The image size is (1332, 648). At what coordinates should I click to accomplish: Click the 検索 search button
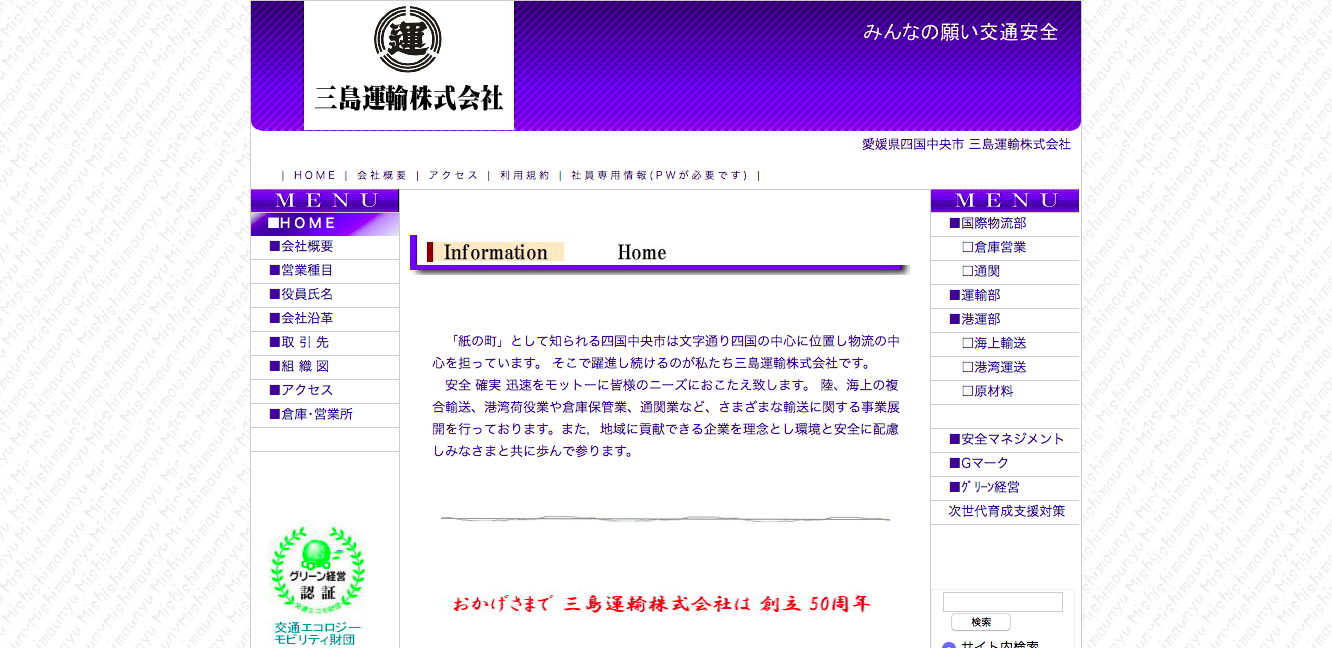(981, 622)
